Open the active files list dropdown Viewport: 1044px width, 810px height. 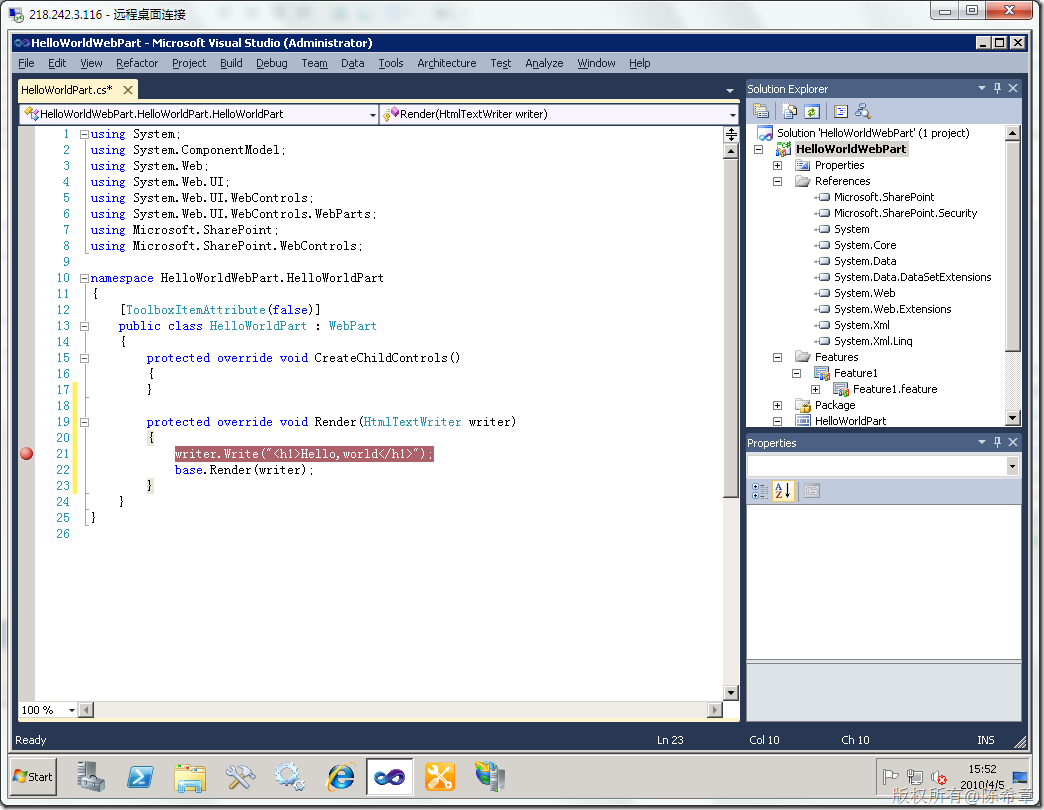730,90
